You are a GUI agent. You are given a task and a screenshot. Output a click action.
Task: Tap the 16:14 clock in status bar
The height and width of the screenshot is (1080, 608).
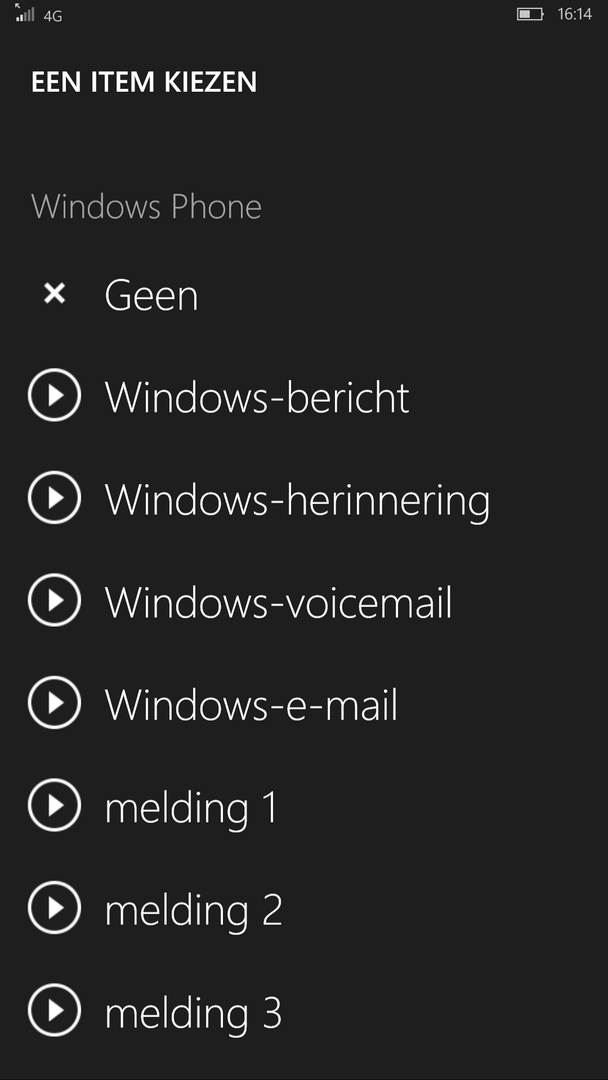coord(574,14)
